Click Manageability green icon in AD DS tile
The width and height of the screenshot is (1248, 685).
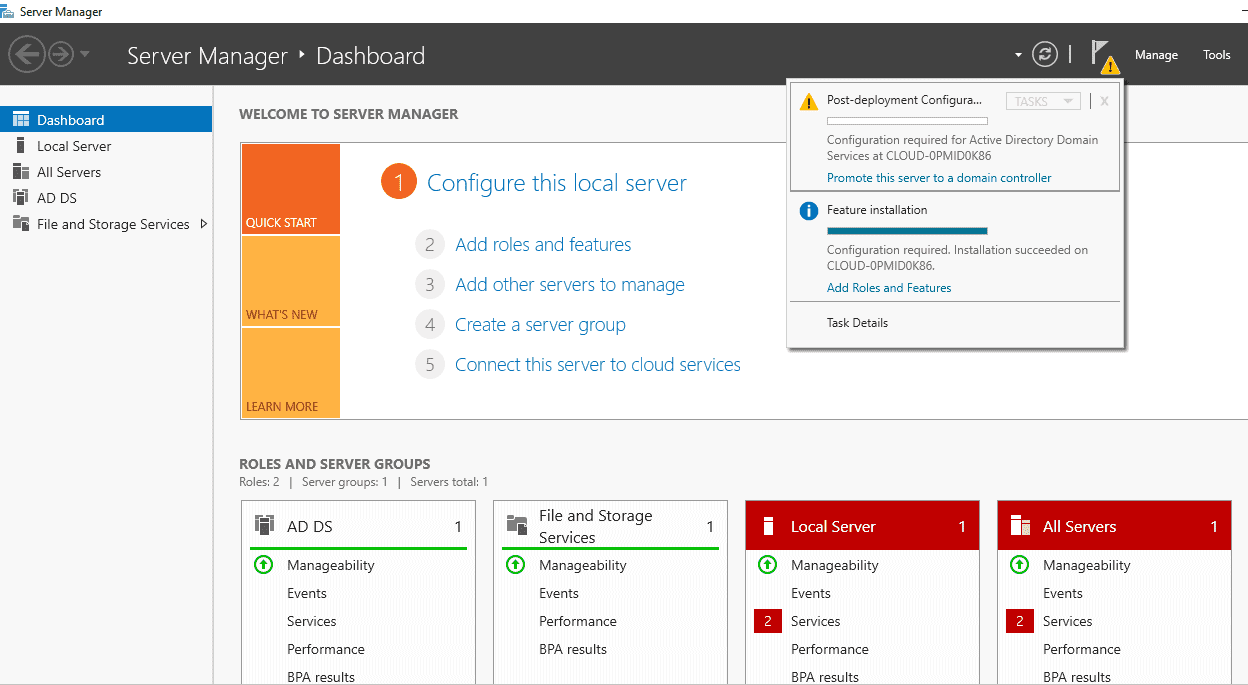click(263, 565)
